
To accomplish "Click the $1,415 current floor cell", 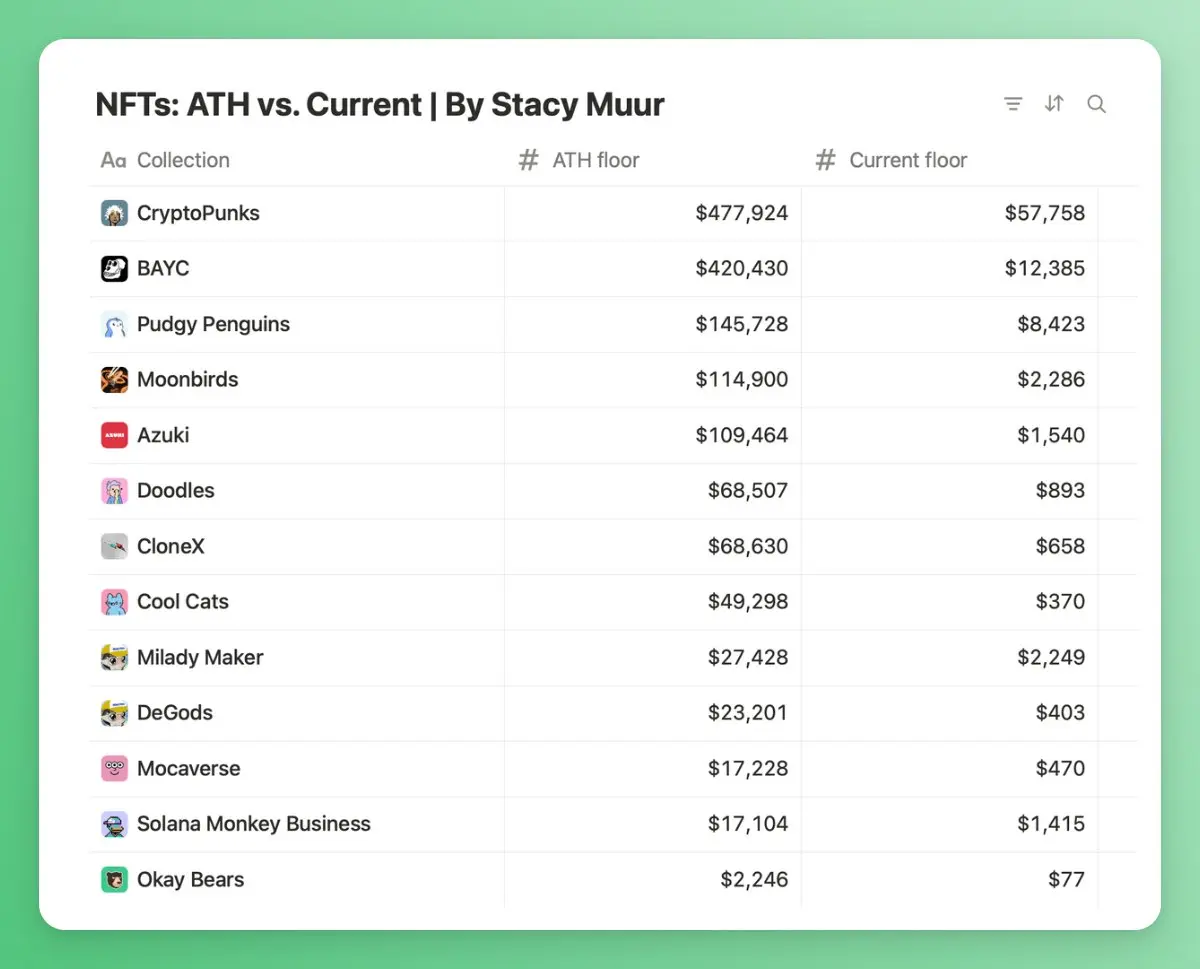I will click(950, 824).
